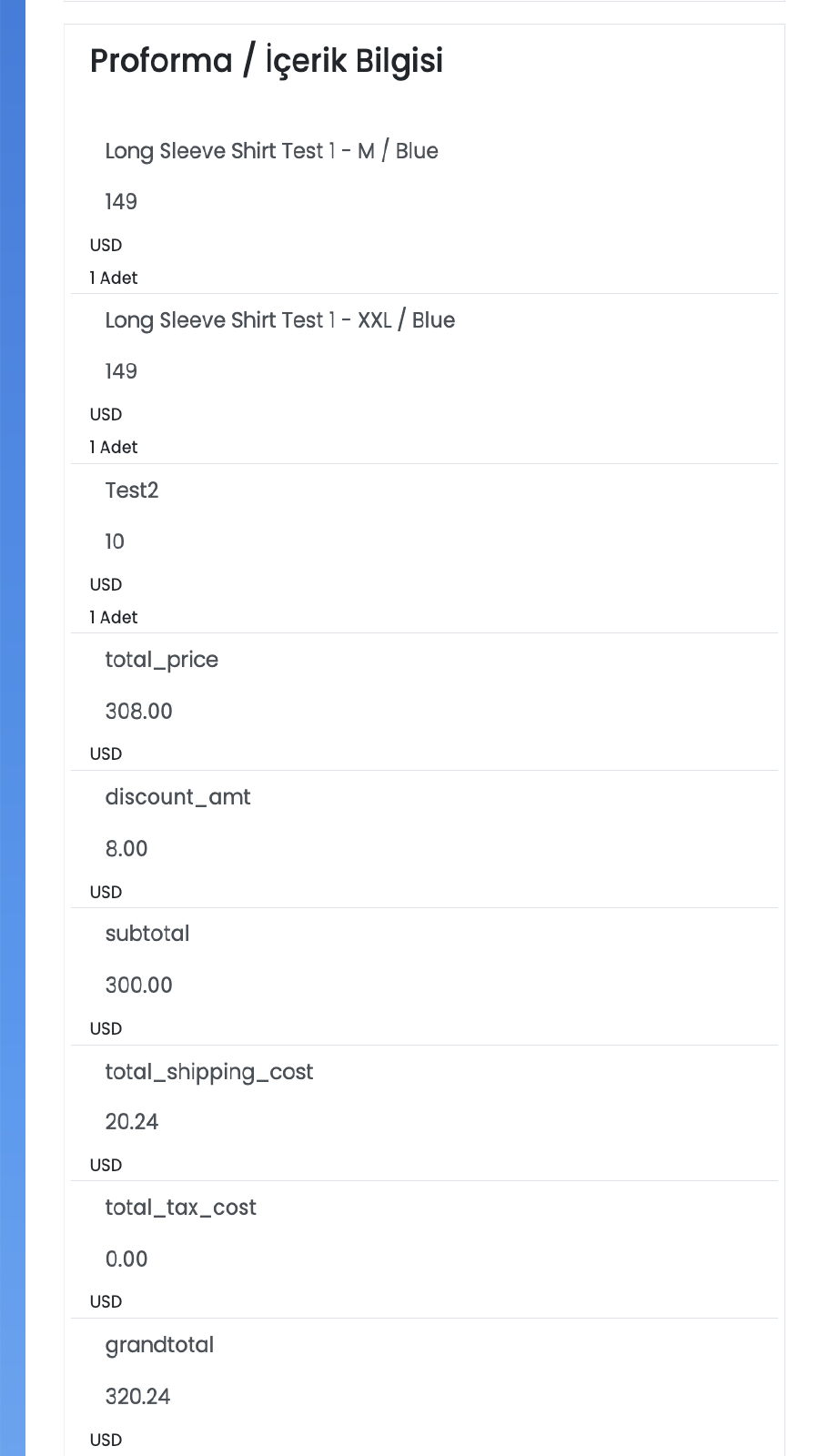819x1456 pixels.
Task: Click the Test2 price value 10
Action: pyautogui.click(x=115, y=541)
